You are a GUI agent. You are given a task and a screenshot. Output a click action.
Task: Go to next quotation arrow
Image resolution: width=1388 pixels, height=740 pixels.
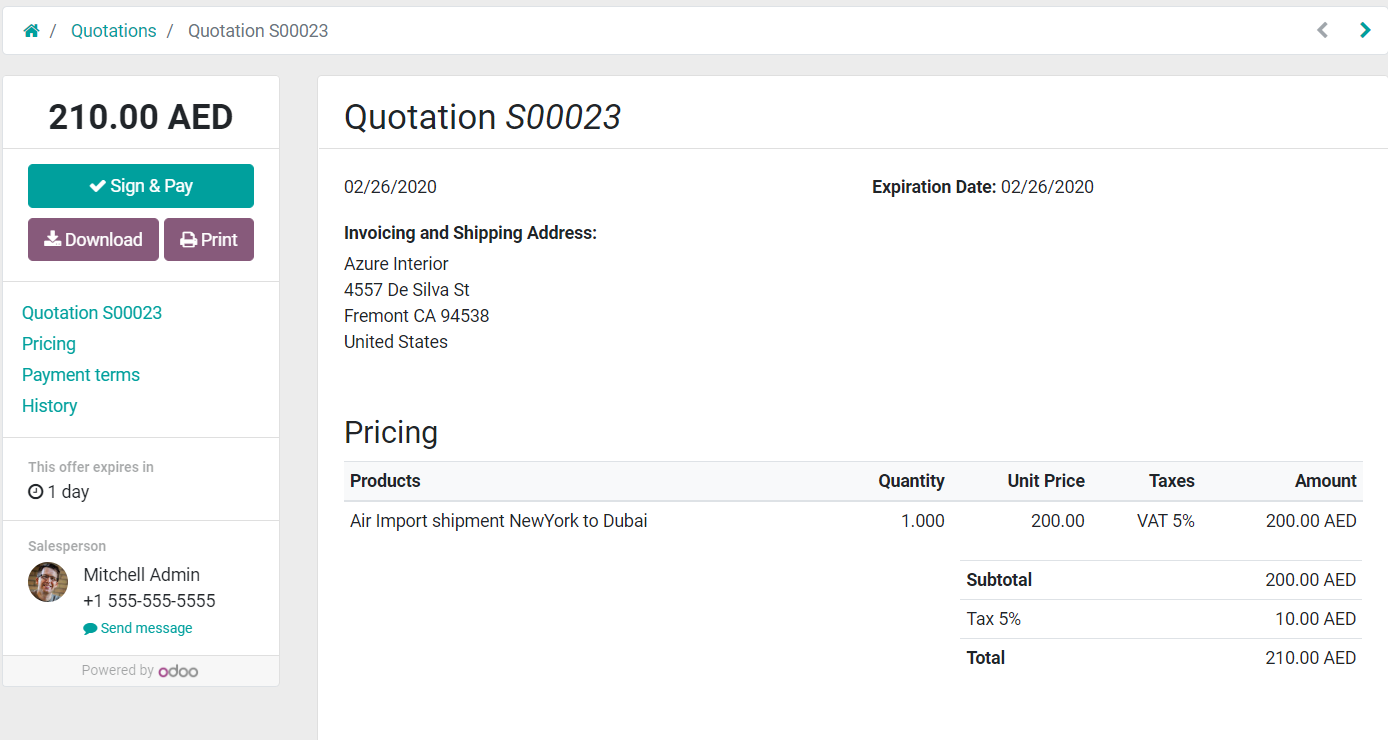[1365, 30]
